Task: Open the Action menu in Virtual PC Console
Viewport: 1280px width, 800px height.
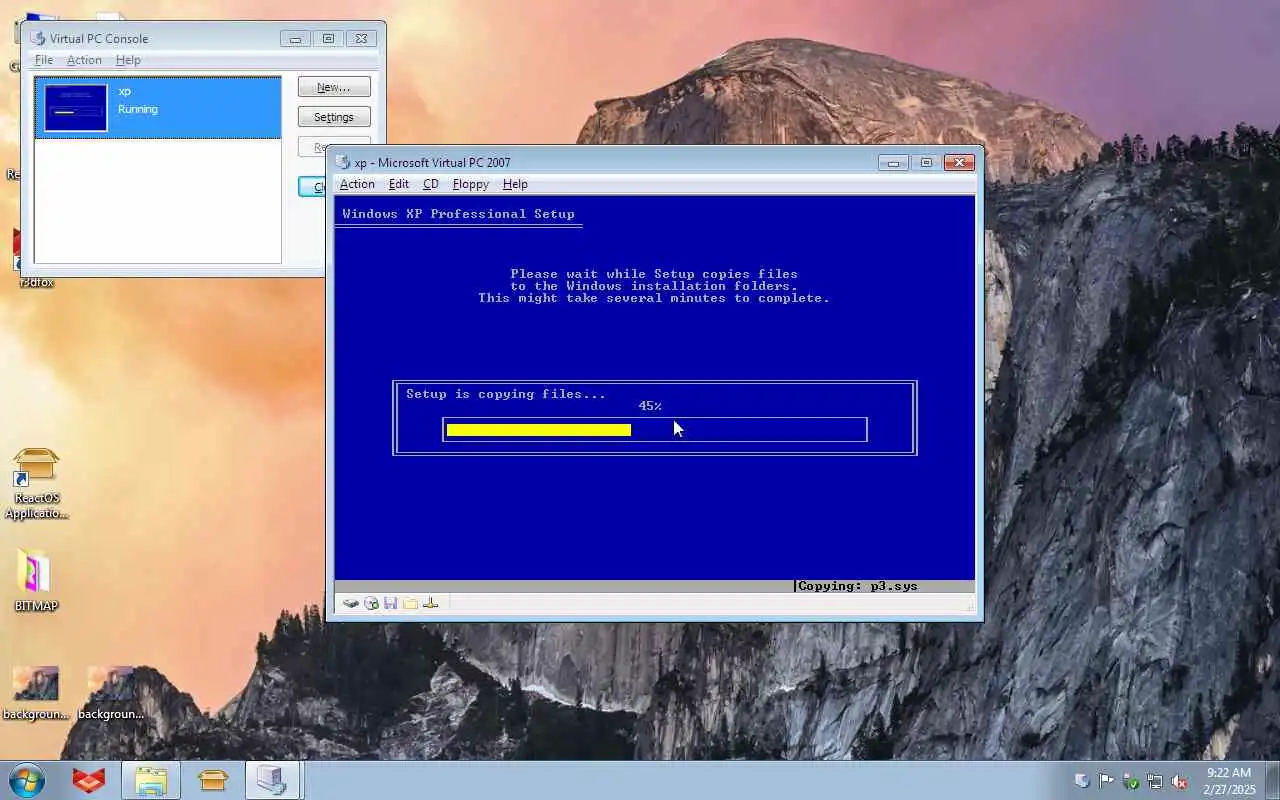Action: click(x=84, y=60)
